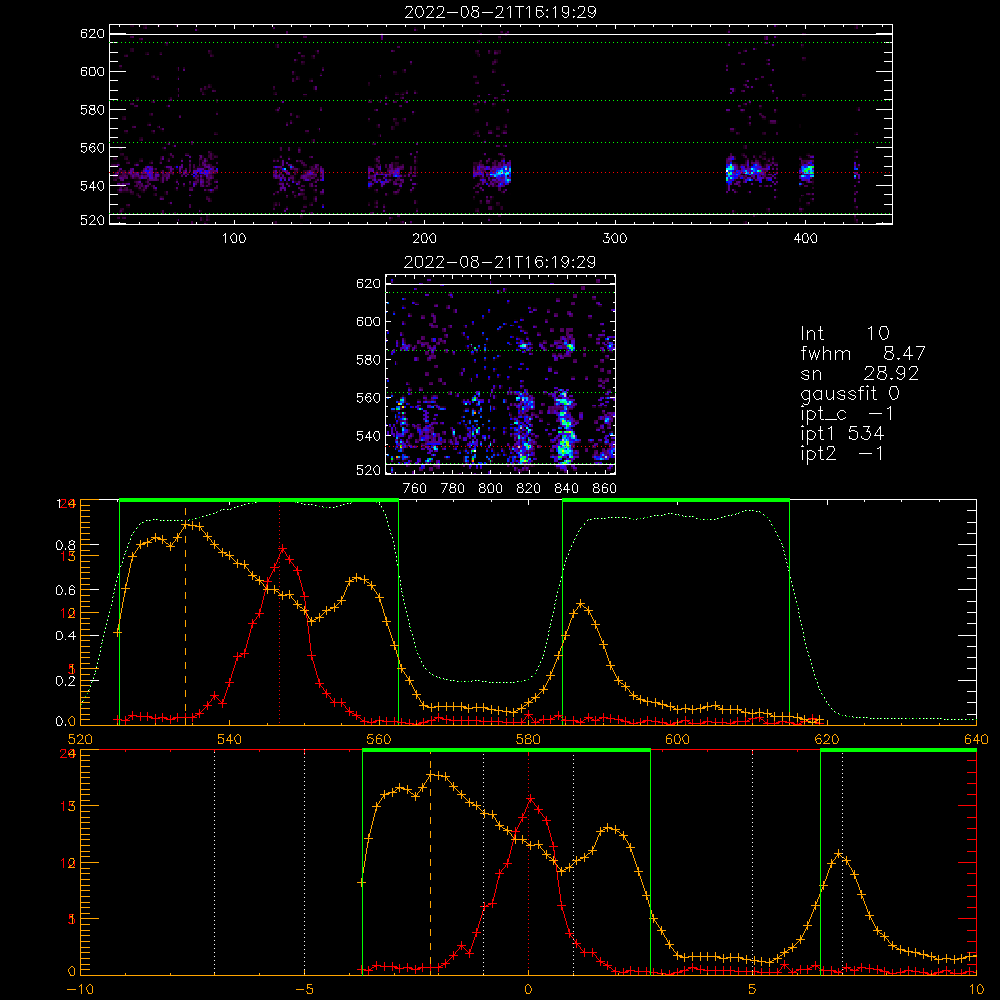Viewport: 1000px width, 1000px height.
Task: Select the 'sn 28.92' readout
Action: point(859,373)
